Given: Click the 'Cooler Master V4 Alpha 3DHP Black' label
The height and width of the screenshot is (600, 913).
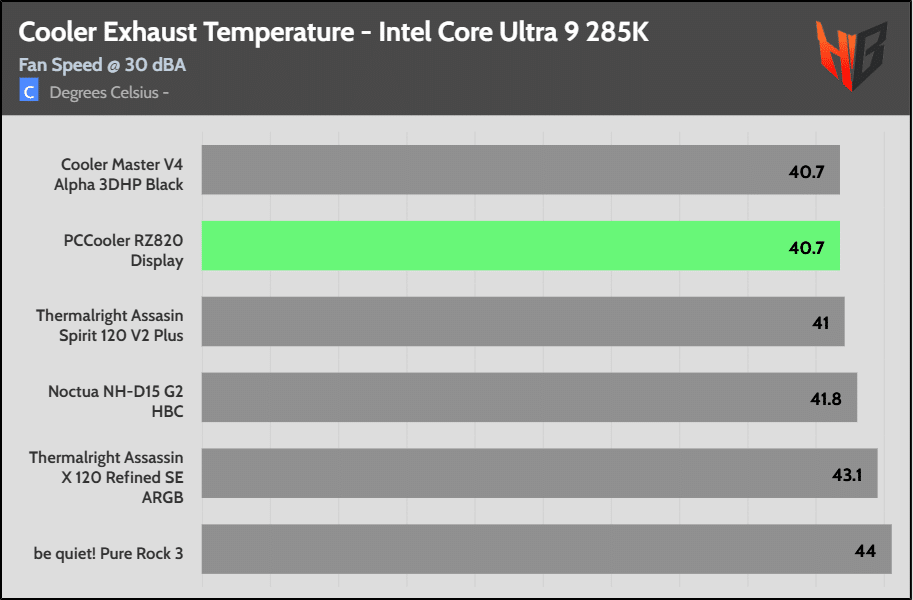Looking at the screenshot, I should tap(122, 174).
